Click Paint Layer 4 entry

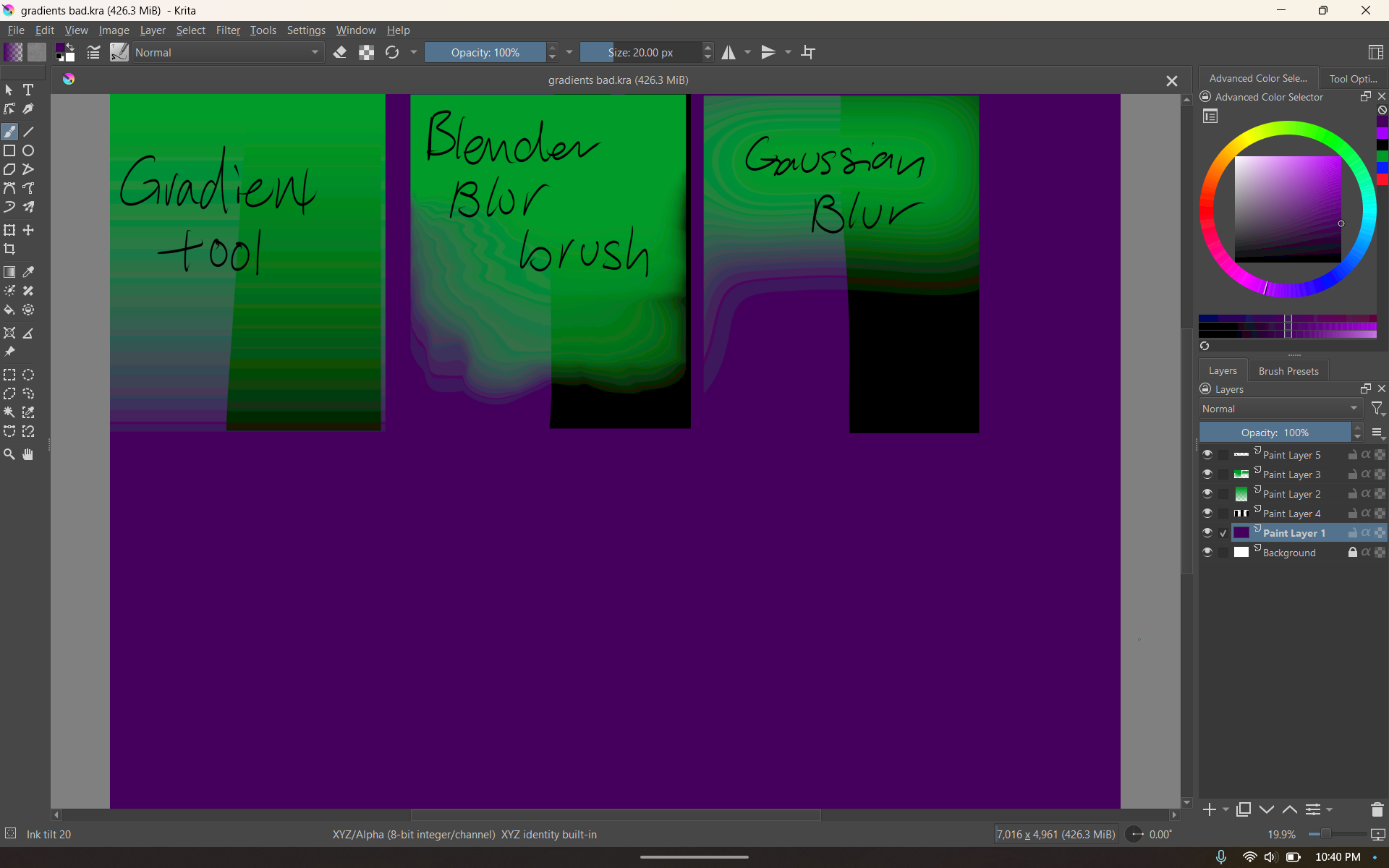click(x=1291, y=514)
